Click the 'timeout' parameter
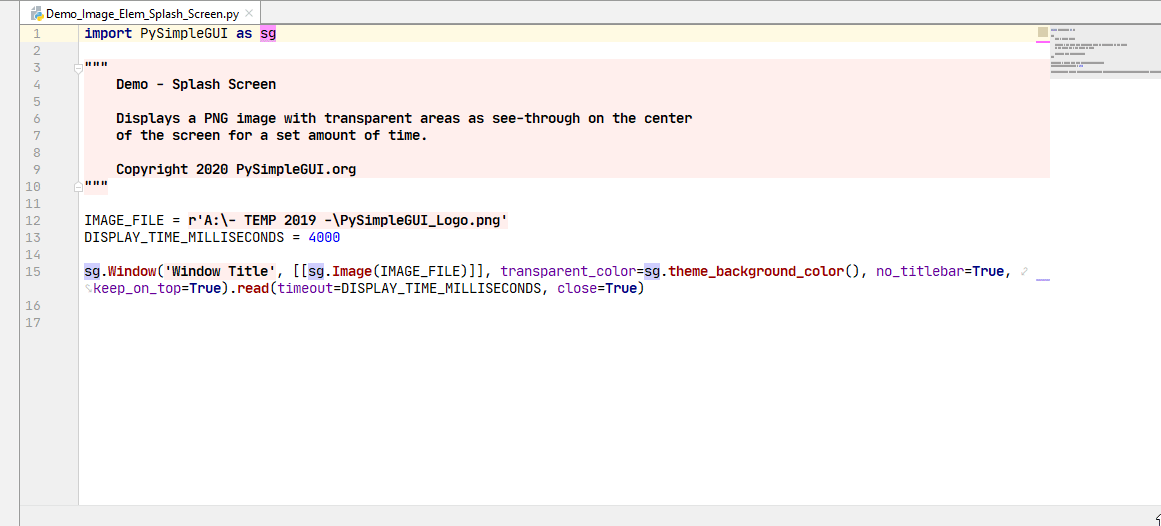 (305, 289)
